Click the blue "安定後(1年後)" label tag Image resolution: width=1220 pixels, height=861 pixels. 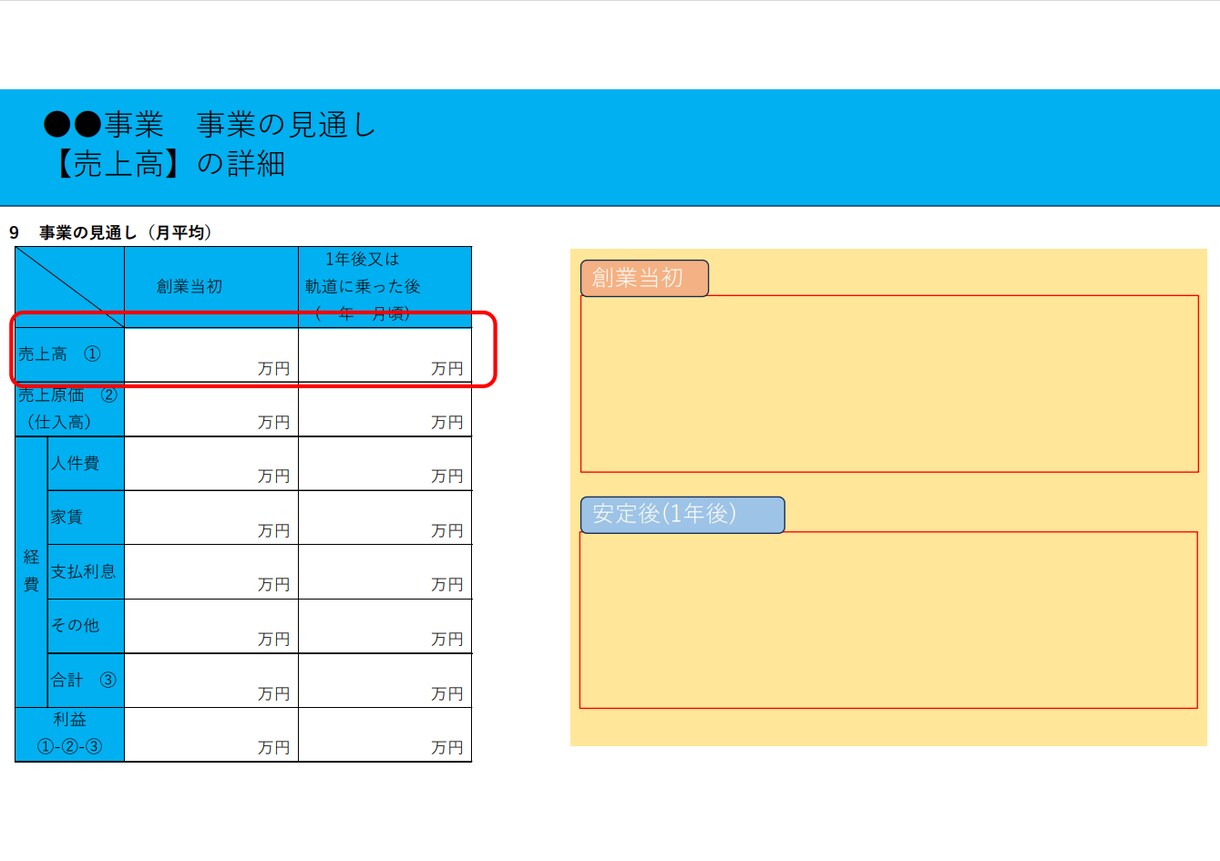pos(683,514)
